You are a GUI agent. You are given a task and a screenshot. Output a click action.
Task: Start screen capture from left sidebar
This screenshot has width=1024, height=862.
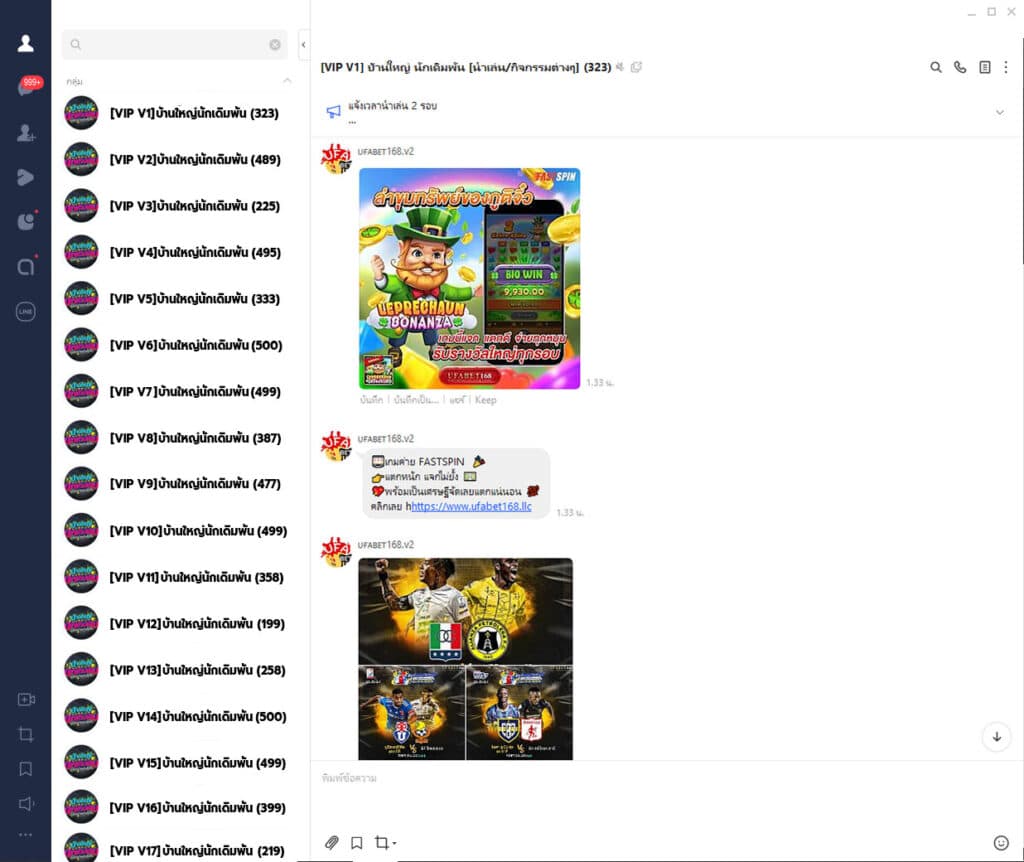[26, 734]
